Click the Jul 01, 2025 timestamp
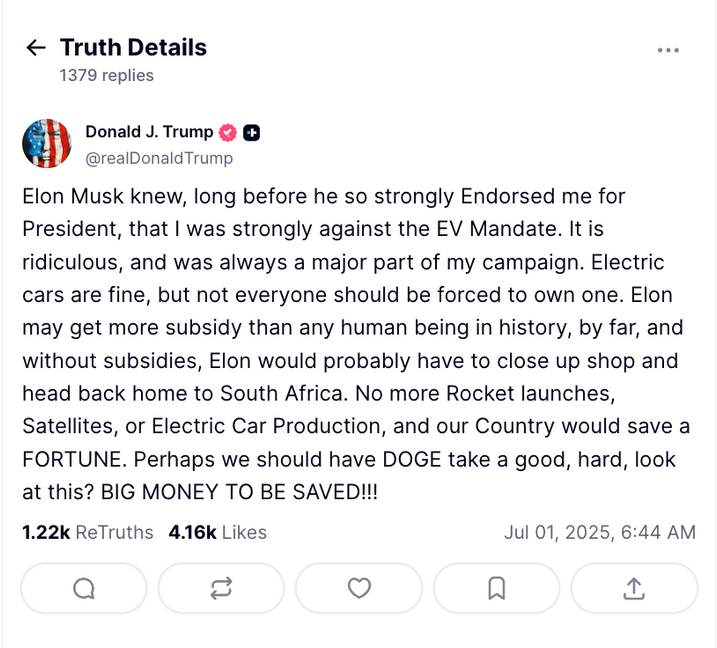The image size is (717, 648). [599, 532]
